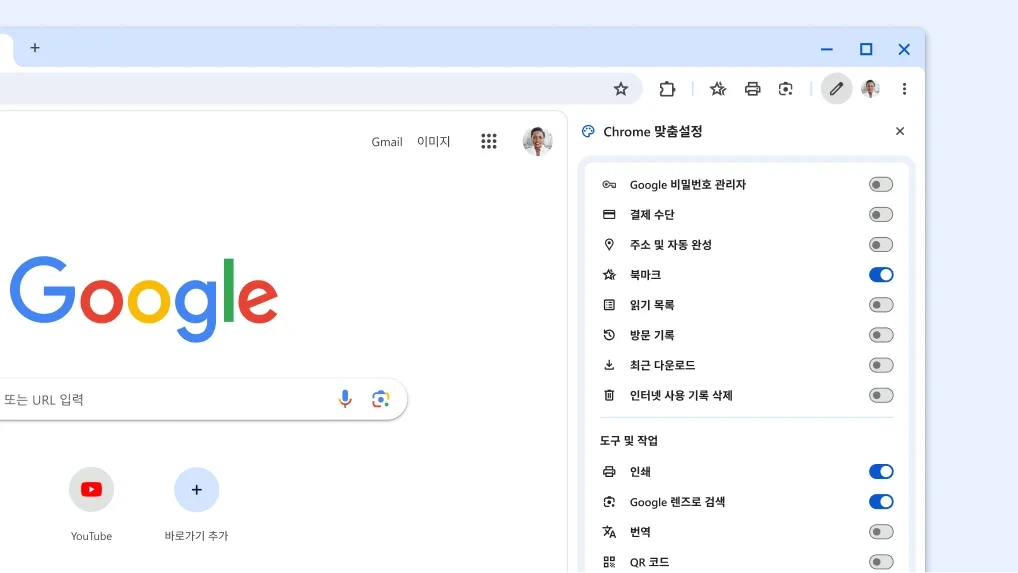Click the download icon beside 최근 다운로드
The image size is (1018, 573).
pyautogui.click(x=609, y=365)
